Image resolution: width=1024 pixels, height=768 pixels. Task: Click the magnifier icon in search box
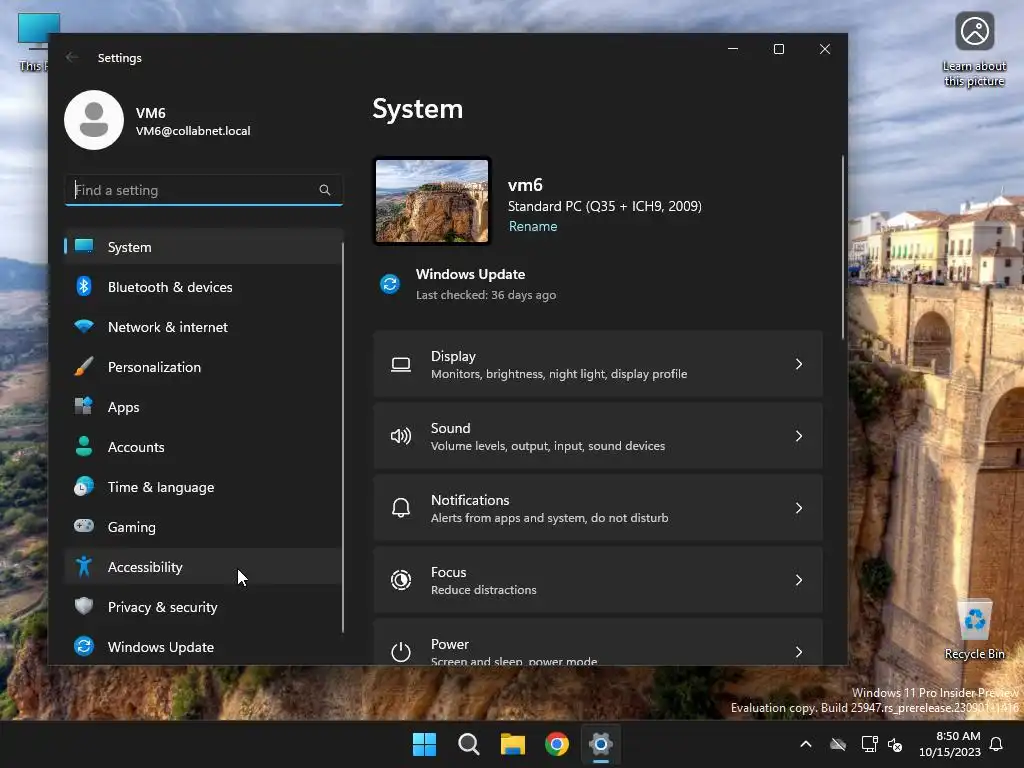click(x=325, y=190)
